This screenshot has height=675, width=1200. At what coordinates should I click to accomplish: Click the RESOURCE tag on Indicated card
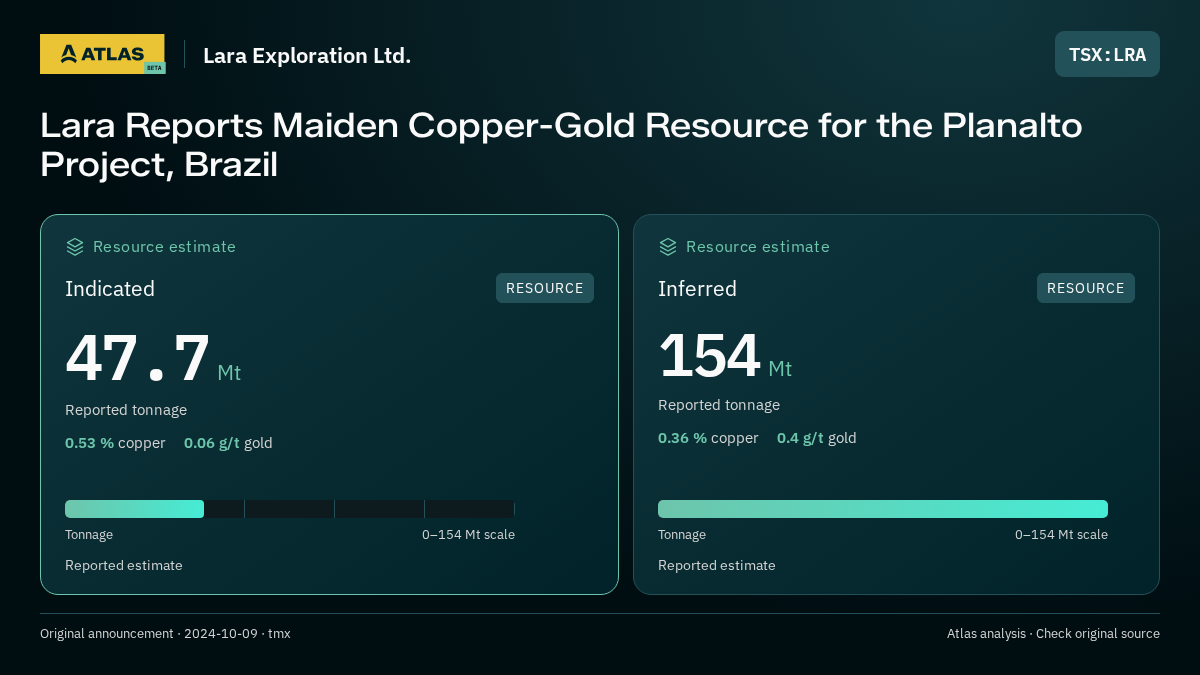[x=545, y=288]
